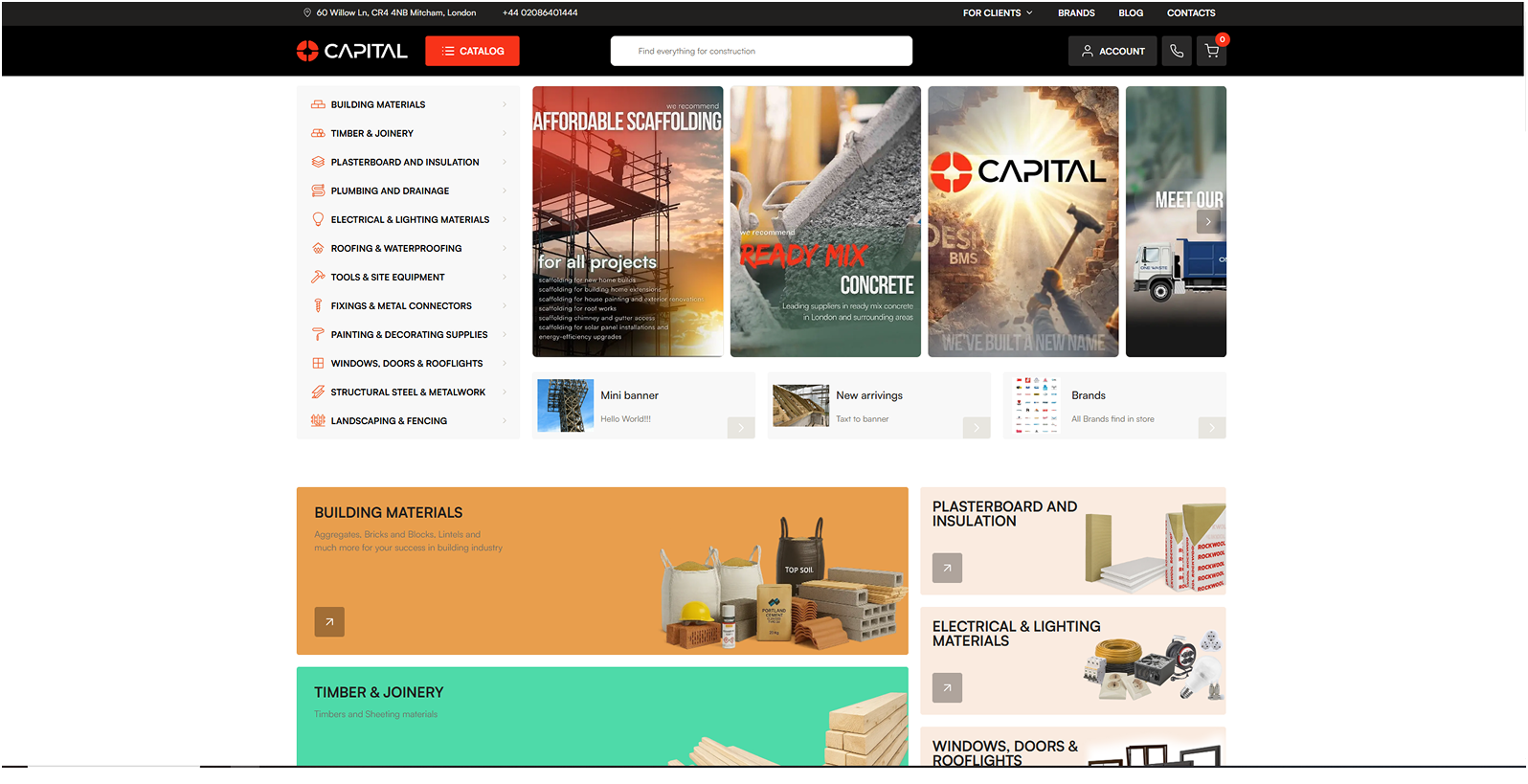Click the location pin icon beside the address
Image resolution: width=1528 pixels, height=784 pixels.
pos(307,12)
